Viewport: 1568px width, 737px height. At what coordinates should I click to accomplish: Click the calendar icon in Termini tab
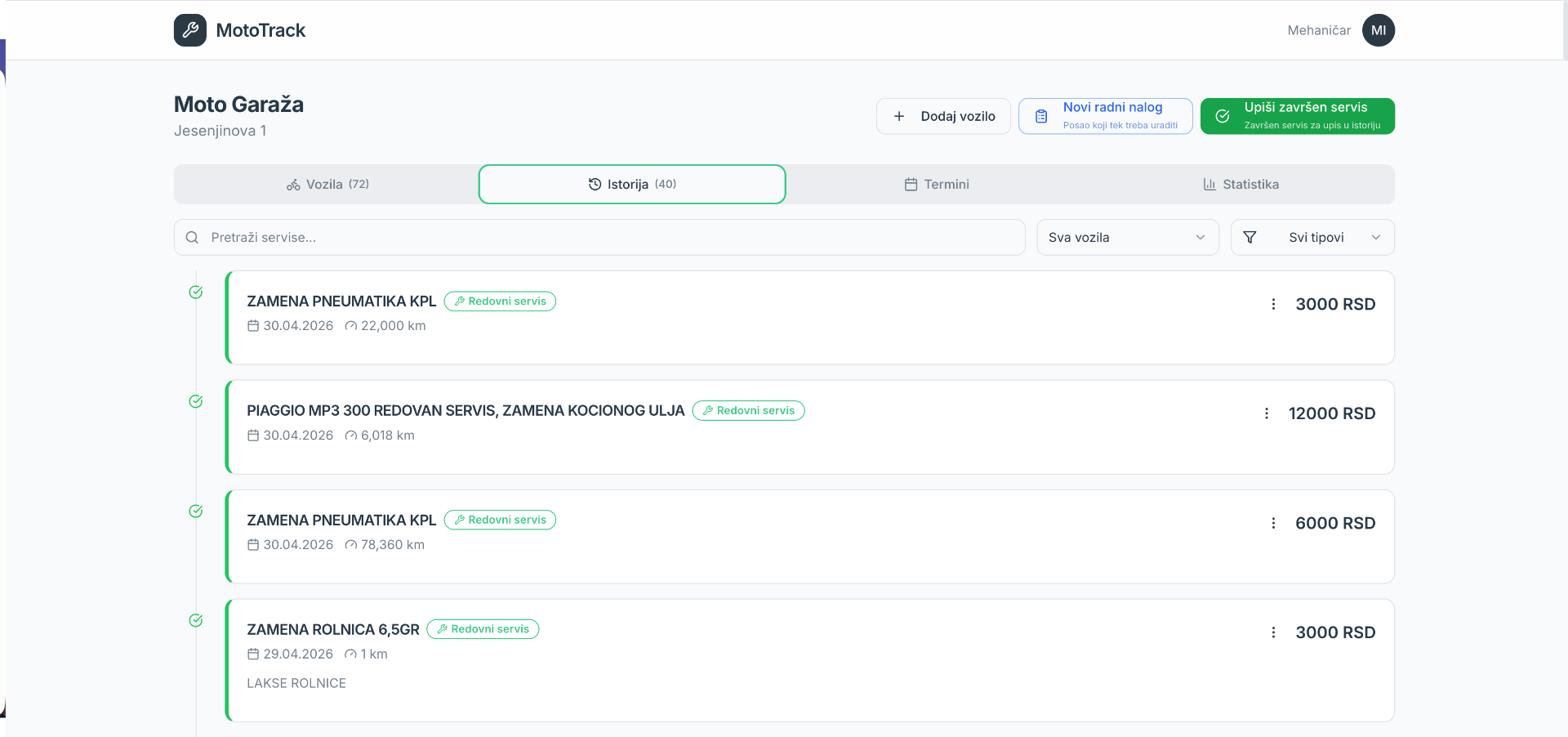point(911,185)
